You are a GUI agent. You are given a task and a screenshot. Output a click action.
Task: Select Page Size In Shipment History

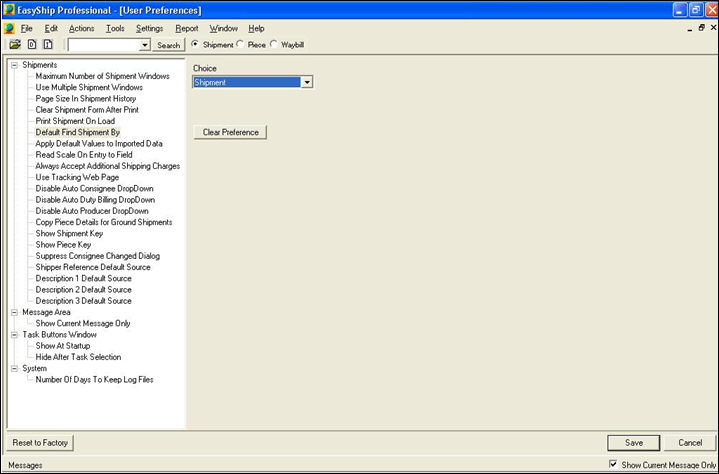click(86, 99)
